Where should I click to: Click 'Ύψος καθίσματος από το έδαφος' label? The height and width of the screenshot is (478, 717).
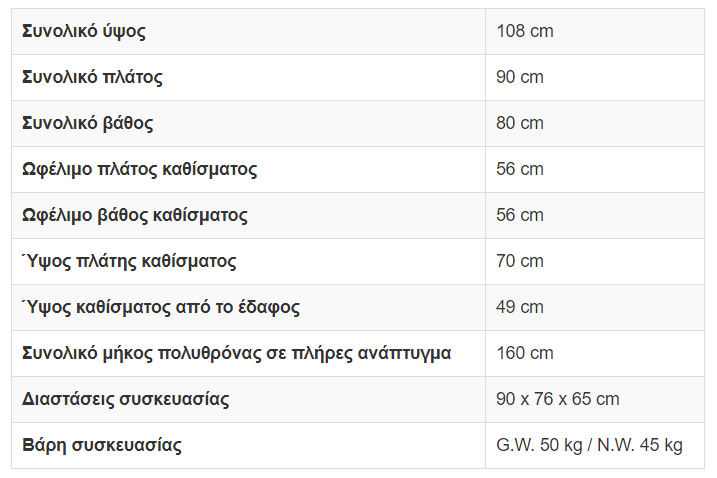pyautogui.click(x=161, y=307)
